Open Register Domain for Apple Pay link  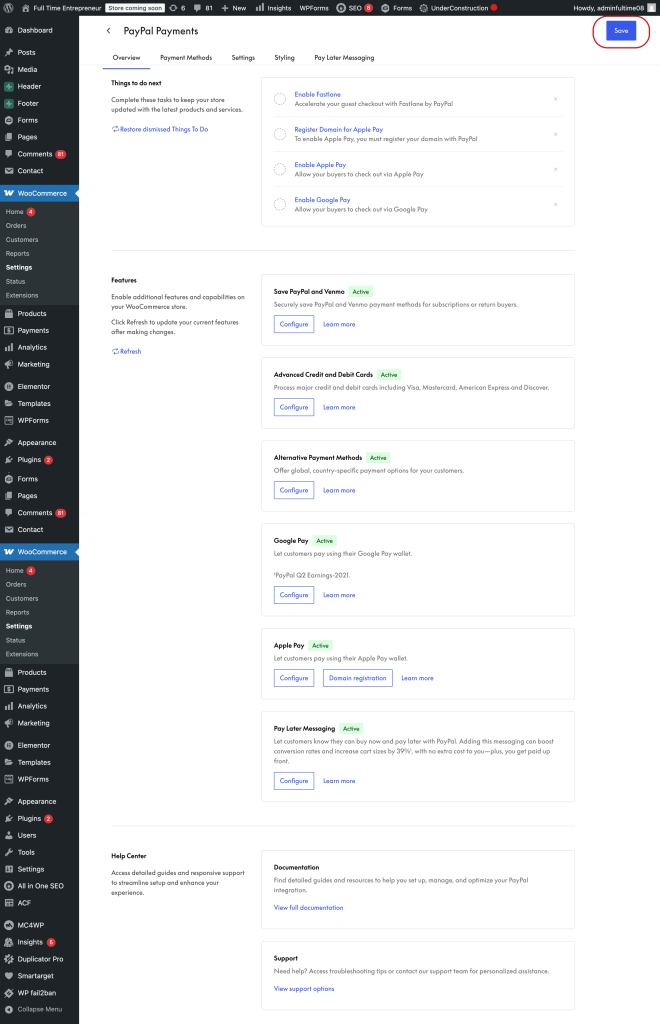(338, 130)
